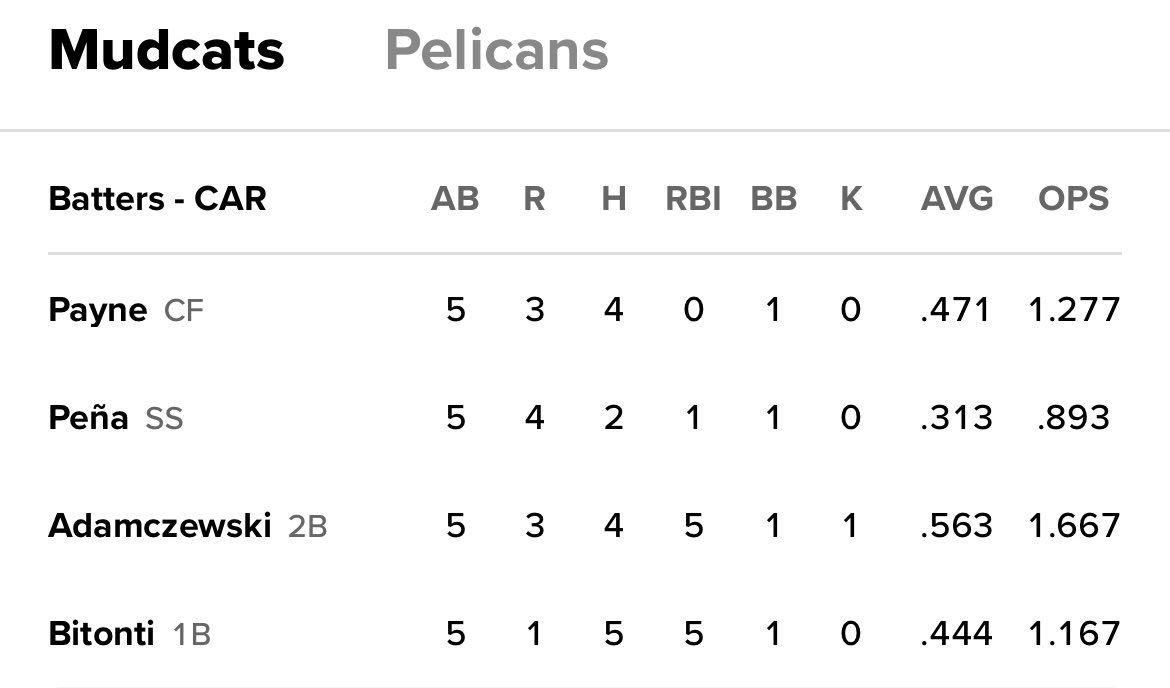
Task: Switch to the Pelicans tab
Action: tap(496, 50)
